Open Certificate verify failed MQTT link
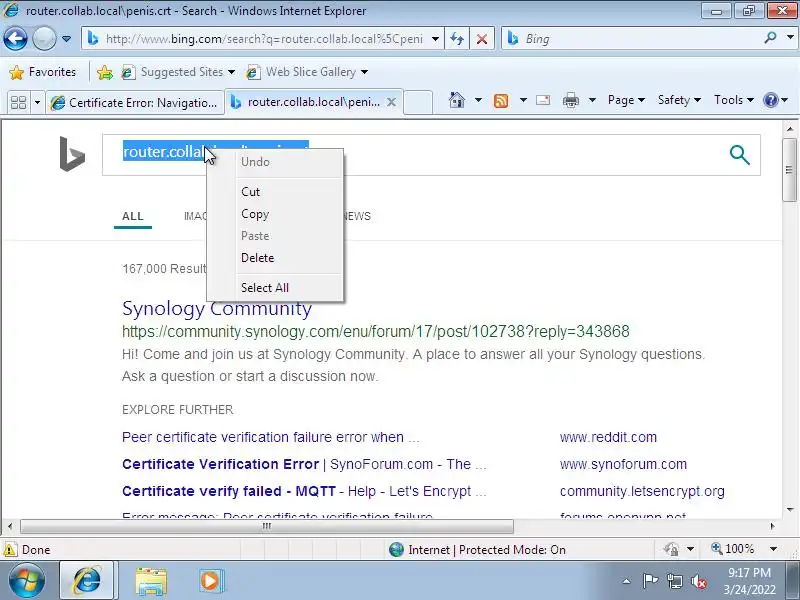The image size is (800, 600). pyautogui.click(x=304, y=491)
